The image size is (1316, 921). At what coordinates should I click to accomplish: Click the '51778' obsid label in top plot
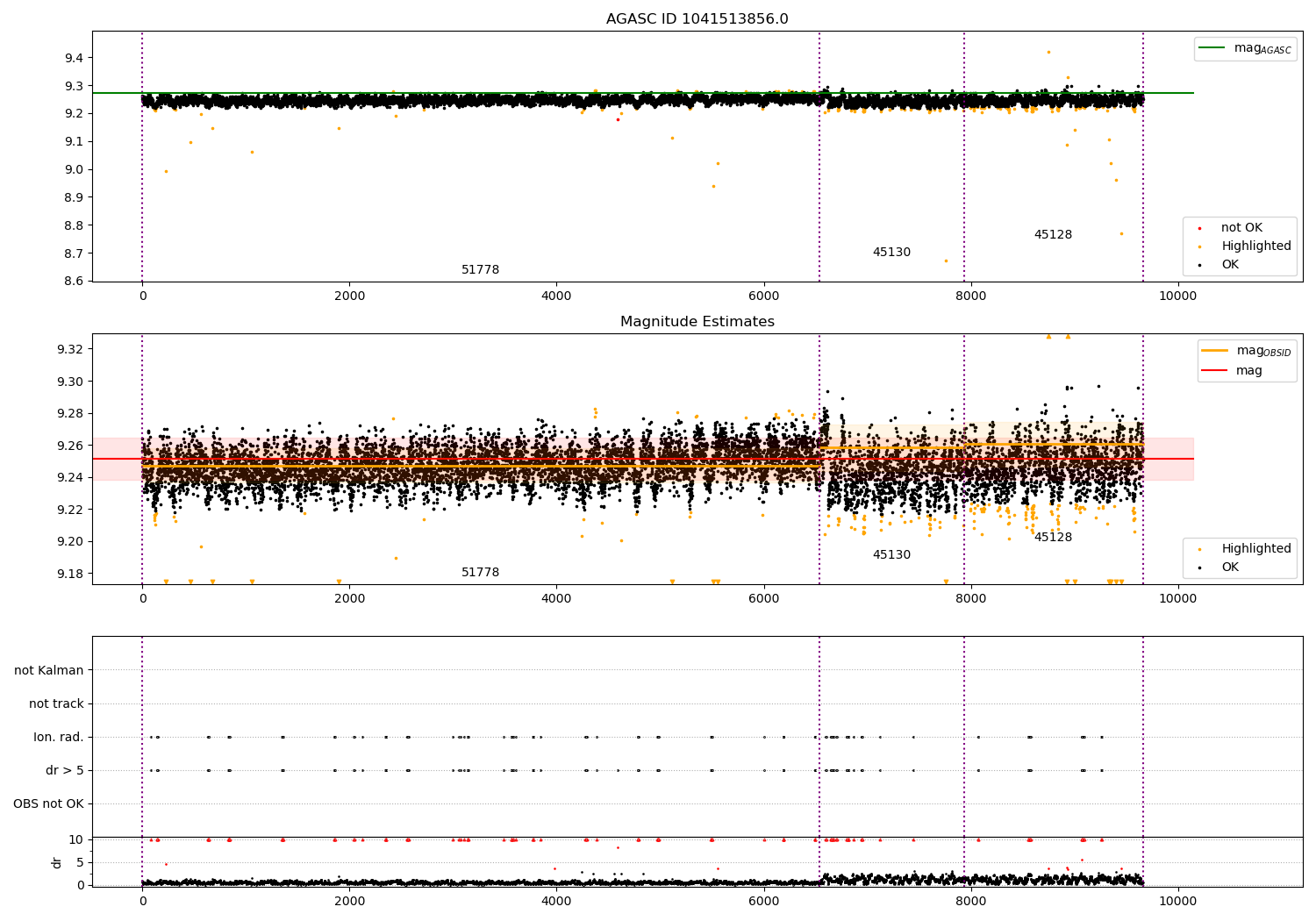(x=480, y=270)
